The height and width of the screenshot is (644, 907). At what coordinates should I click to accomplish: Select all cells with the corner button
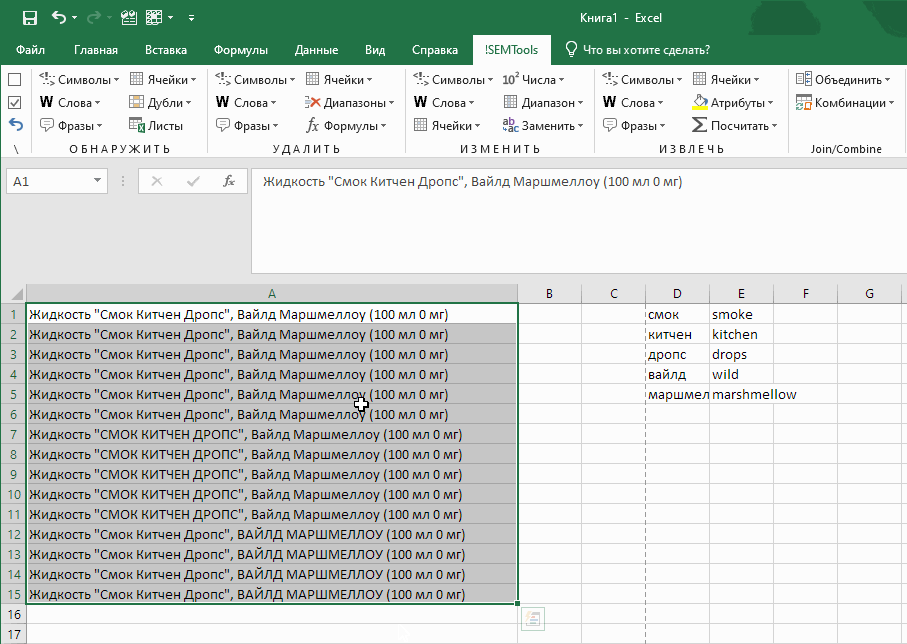14,293
